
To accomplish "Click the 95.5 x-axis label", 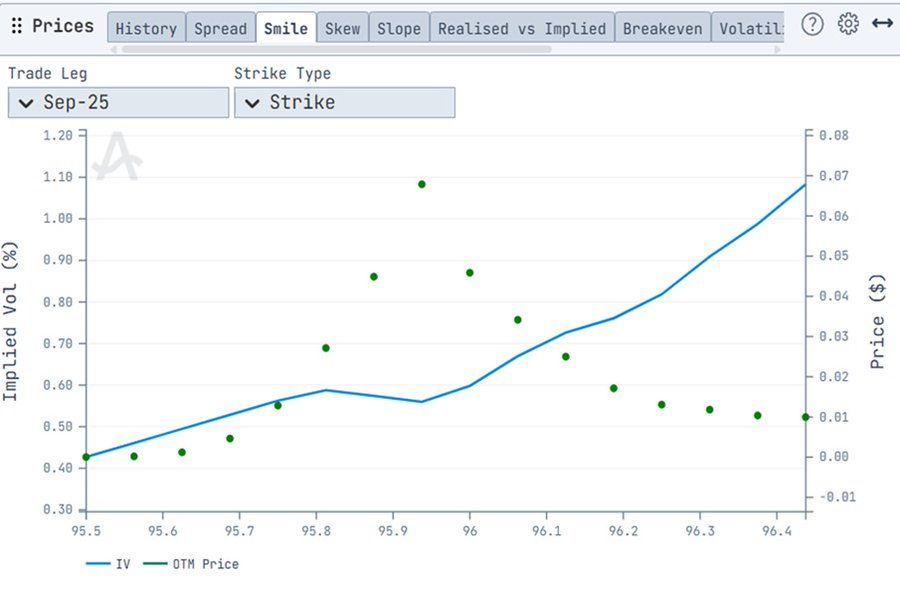I will (x=86, y=530).
